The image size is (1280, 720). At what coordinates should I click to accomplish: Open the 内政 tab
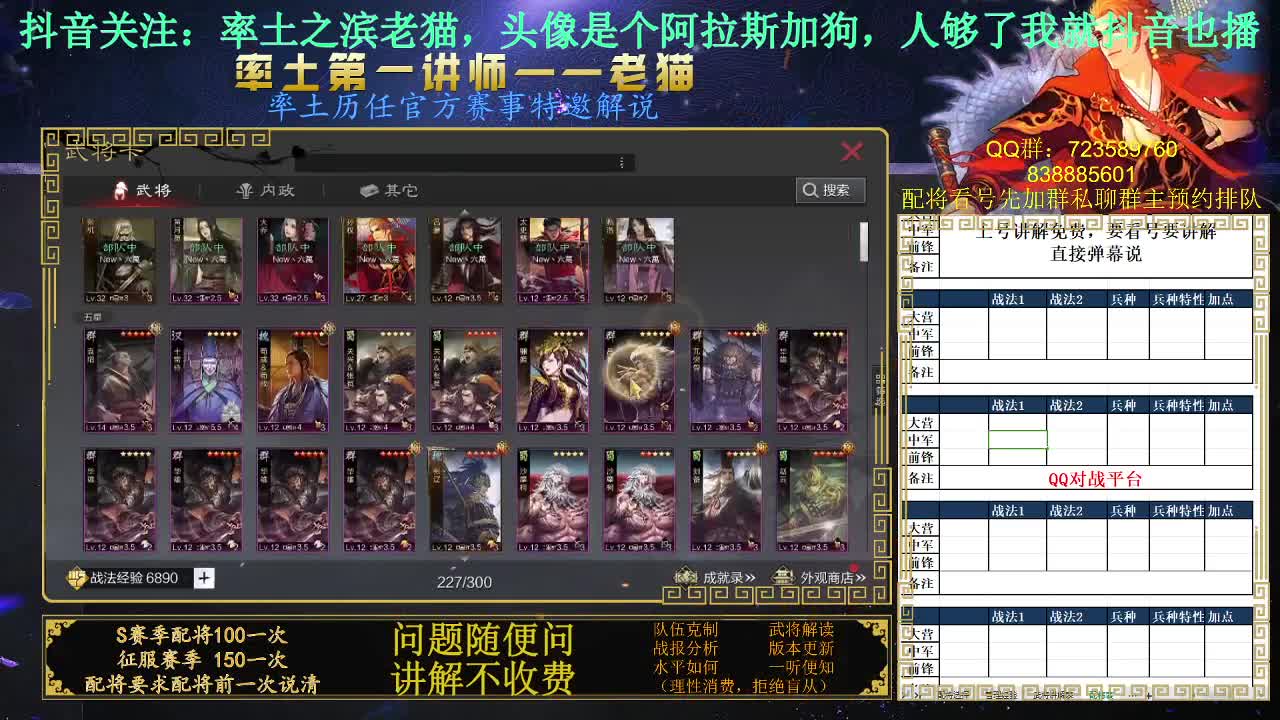pos(265,190)
